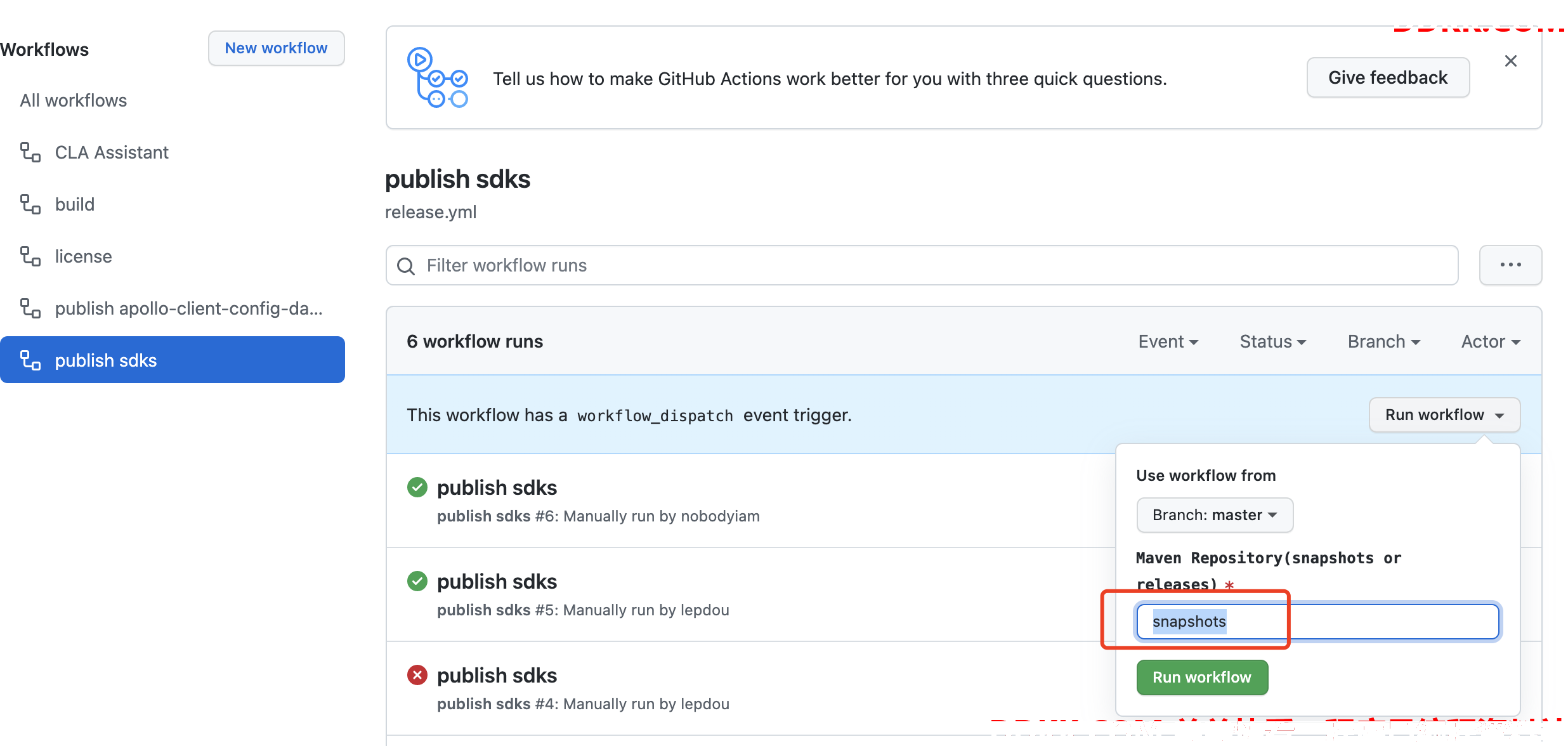Click the license workflow icon

click(x=30, y=256)
